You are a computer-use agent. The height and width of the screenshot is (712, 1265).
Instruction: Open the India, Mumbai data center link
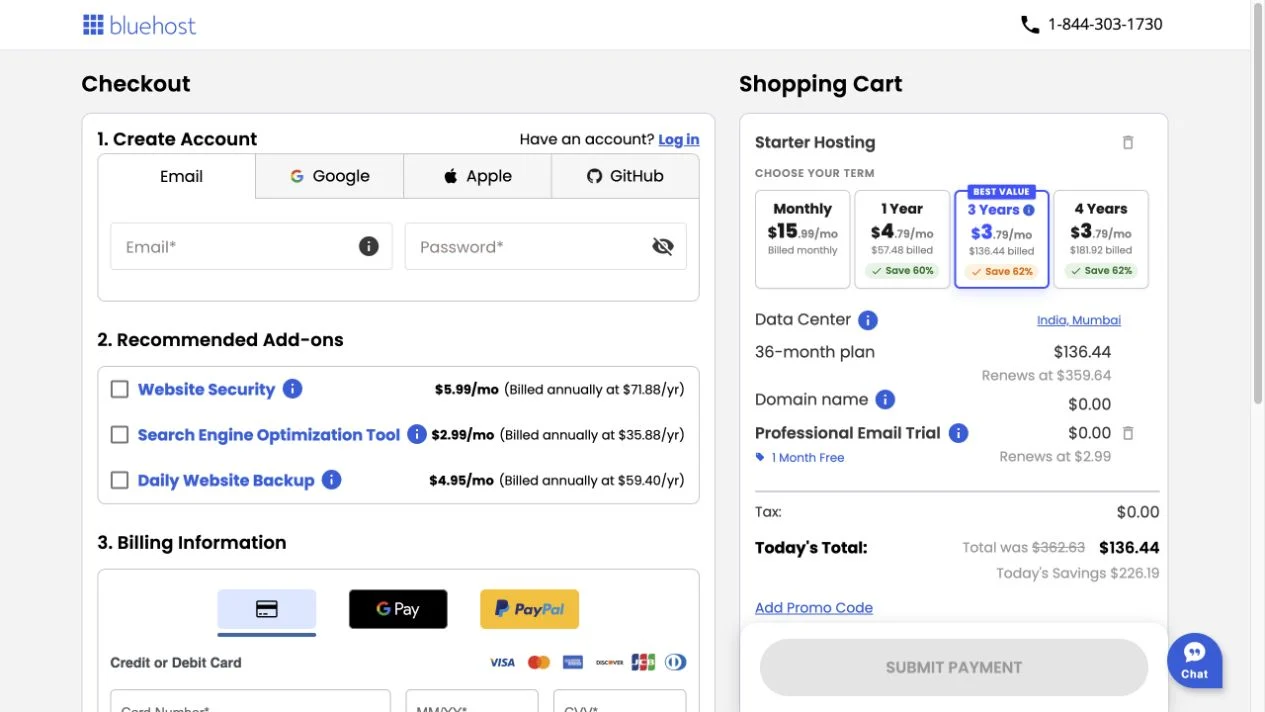(1079, 320)
